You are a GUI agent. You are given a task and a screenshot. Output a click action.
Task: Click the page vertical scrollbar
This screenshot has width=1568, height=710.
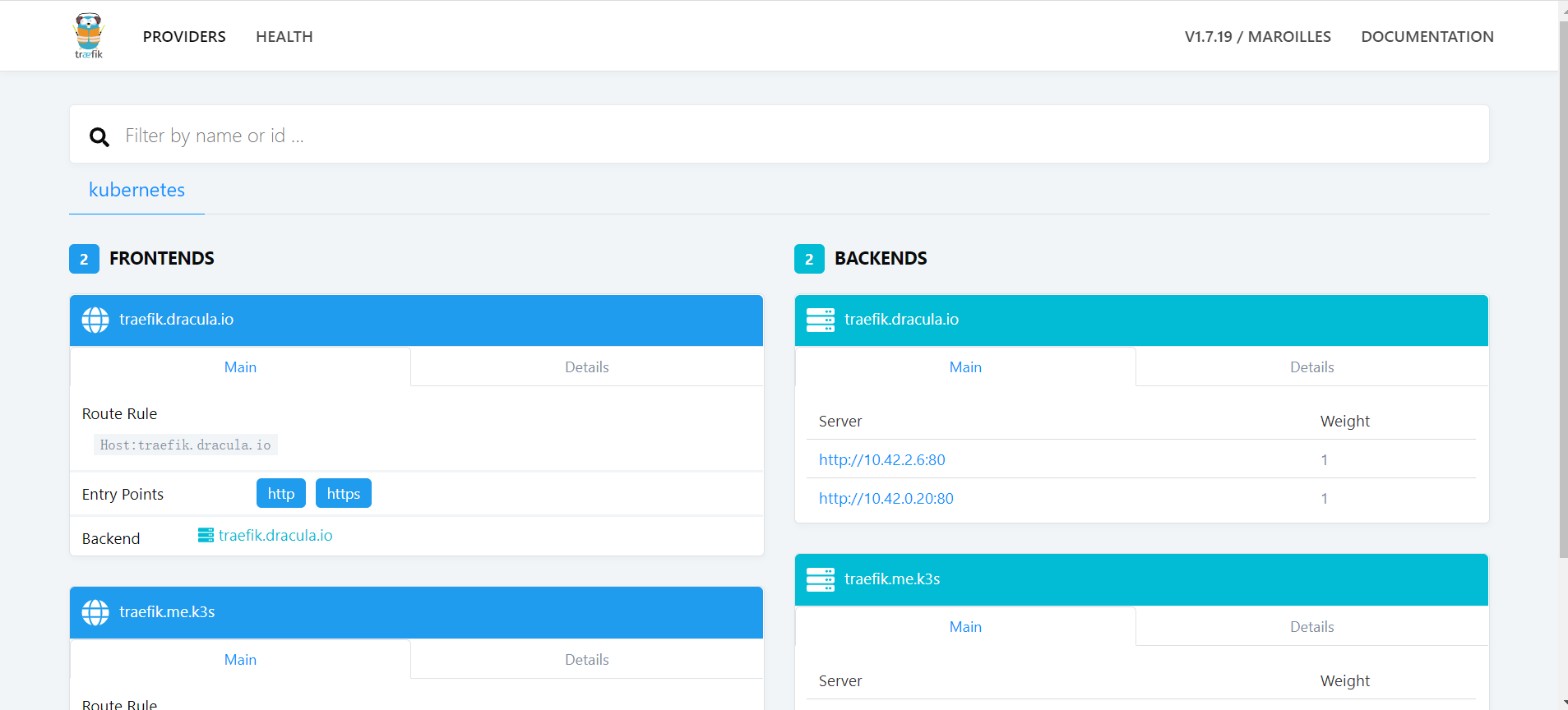coord(1563,288)
